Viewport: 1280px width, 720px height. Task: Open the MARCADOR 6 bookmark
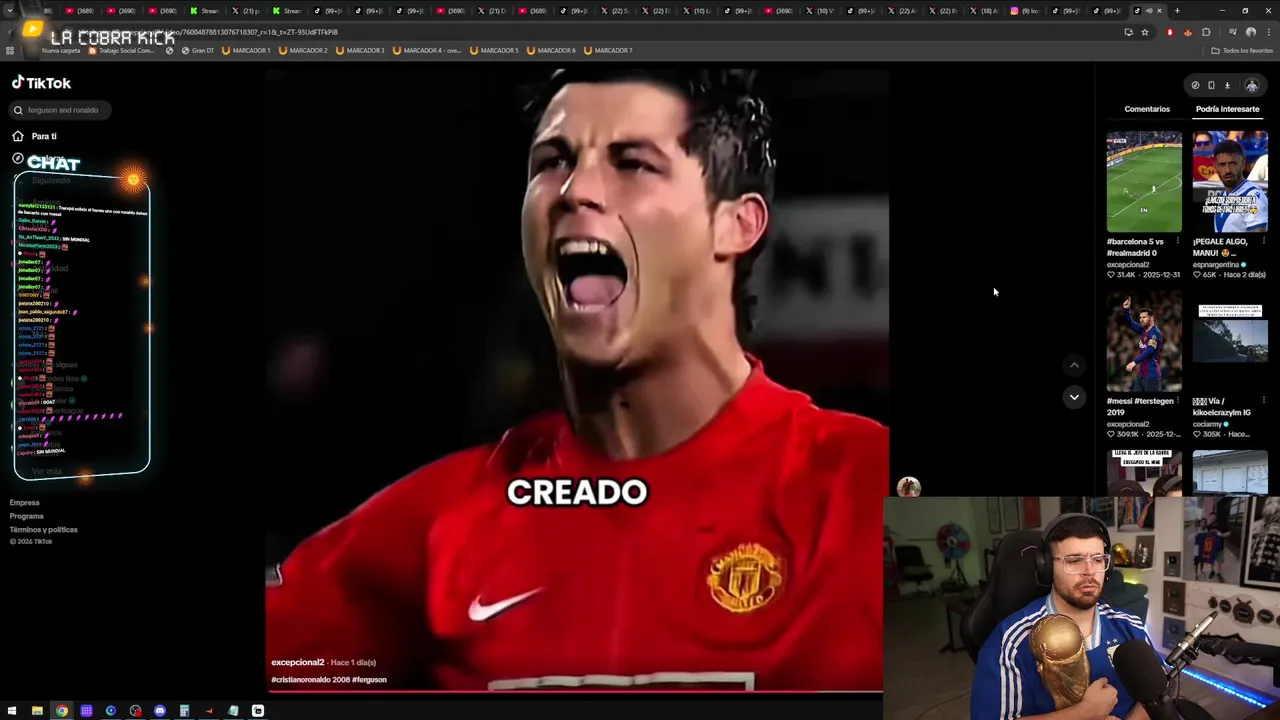(551, 50)
